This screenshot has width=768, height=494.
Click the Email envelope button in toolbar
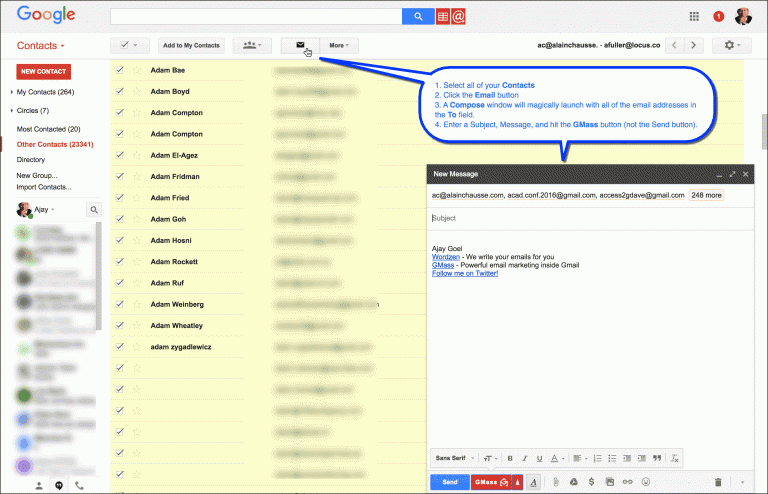[x=299, y=45]
